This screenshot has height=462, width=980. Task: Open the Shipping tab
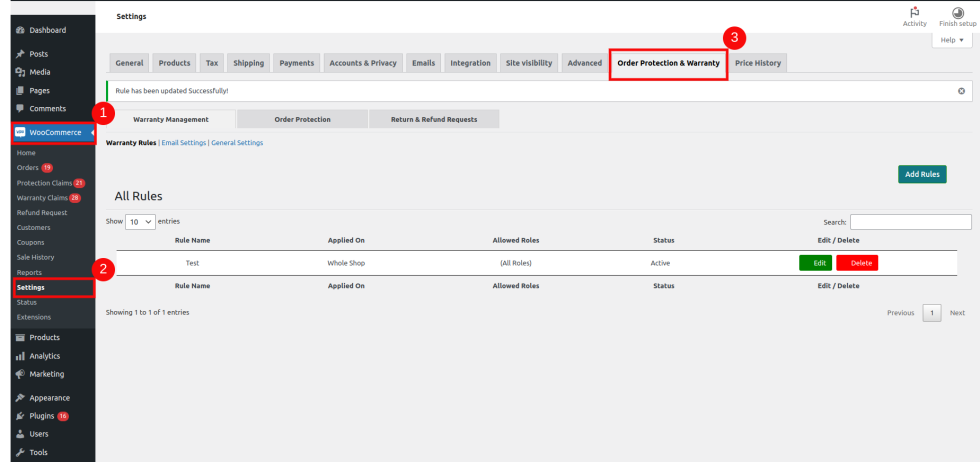[249, 63]
